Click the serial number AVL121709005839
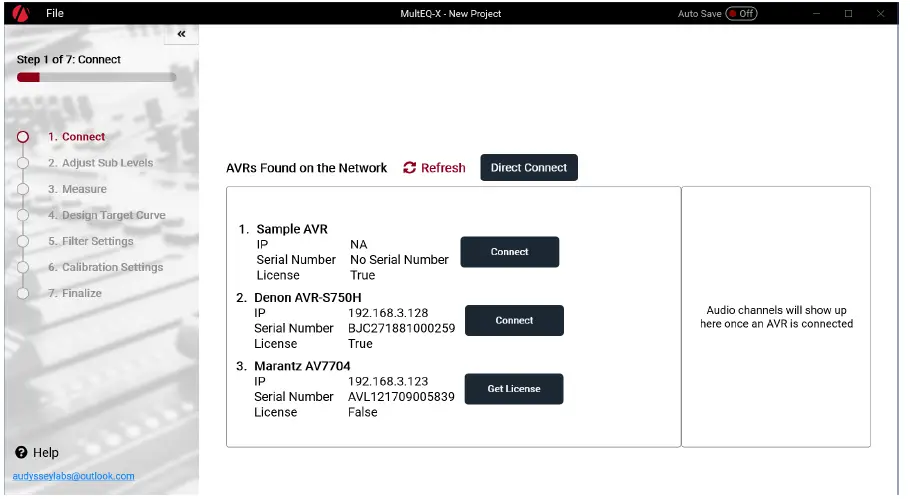Image resolution: width=910 pixels, height=499 pixels. tap(402, 397)
